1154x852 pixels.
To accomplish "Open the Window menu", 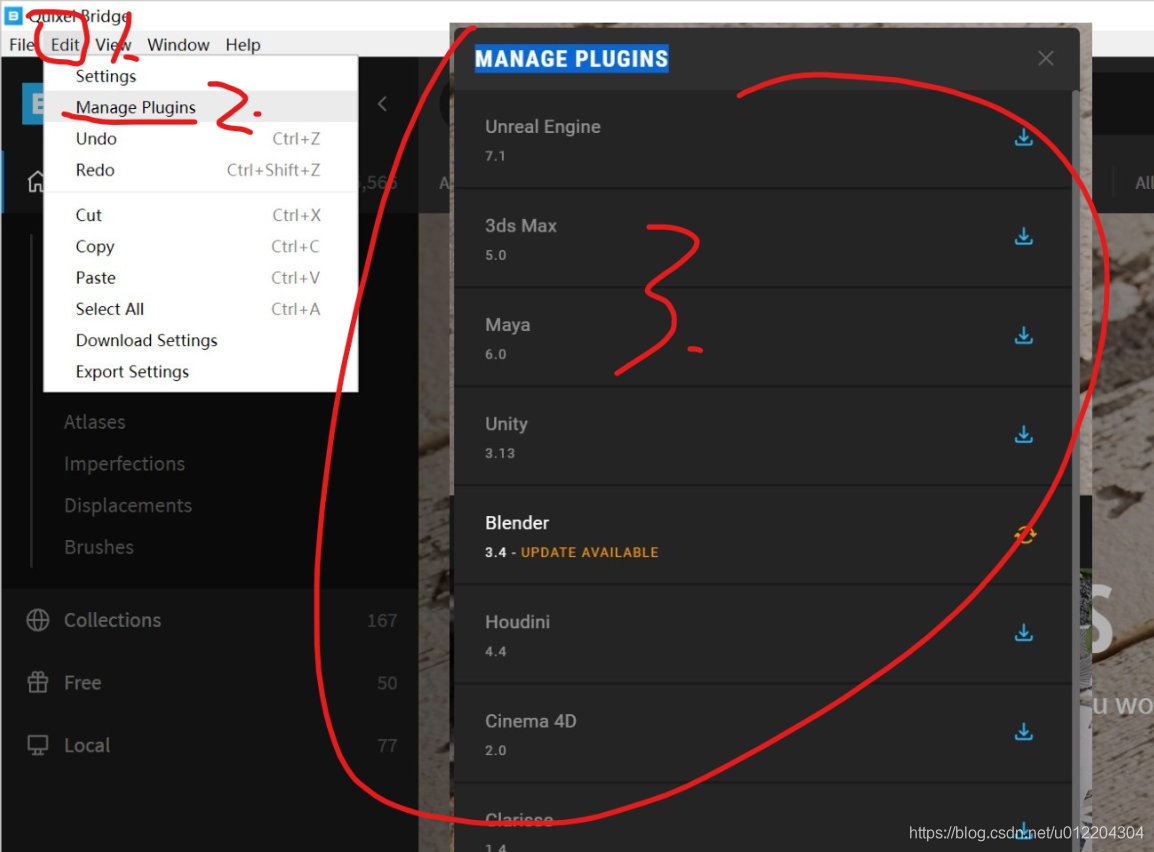I will pos(178,45).
